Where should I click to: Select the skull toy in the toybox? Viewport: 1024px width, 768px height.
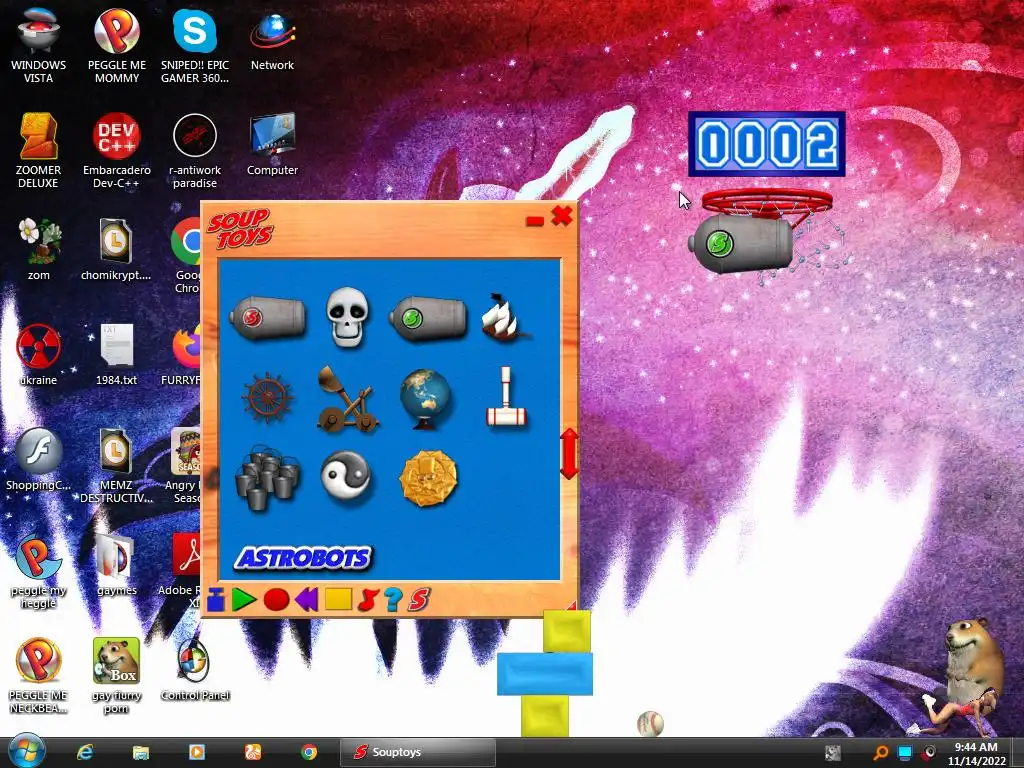point(347,316)
